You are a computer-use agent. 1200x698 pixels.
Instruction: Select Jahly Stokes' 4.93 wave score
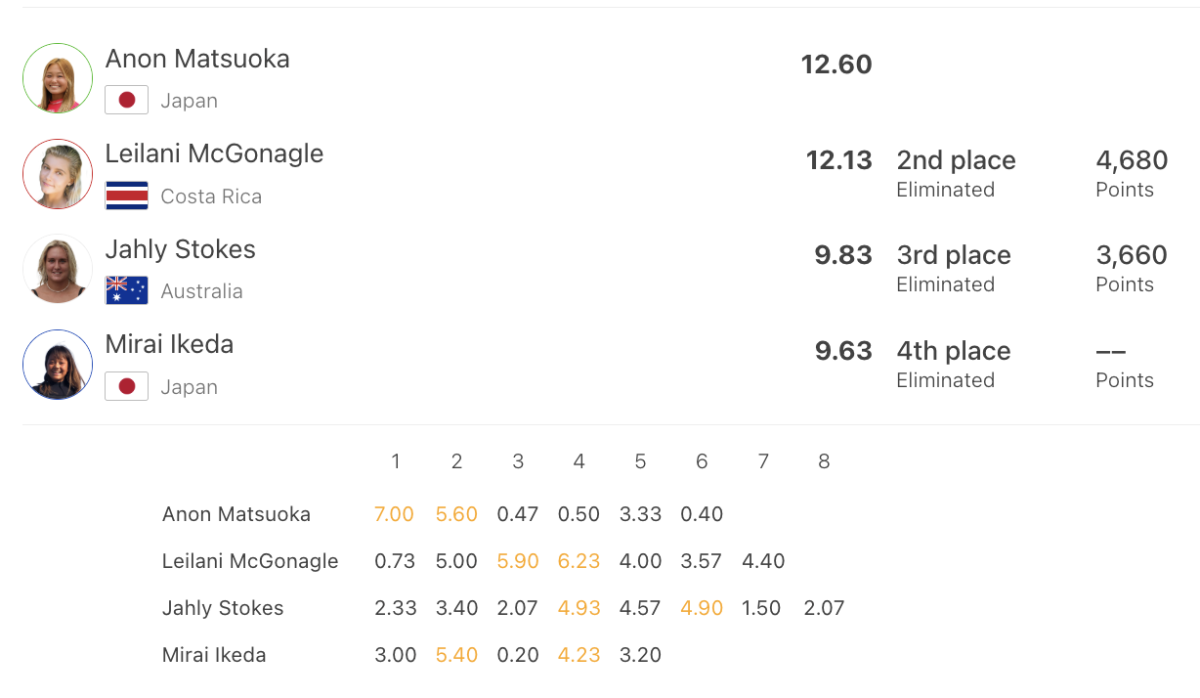[579, 608]
